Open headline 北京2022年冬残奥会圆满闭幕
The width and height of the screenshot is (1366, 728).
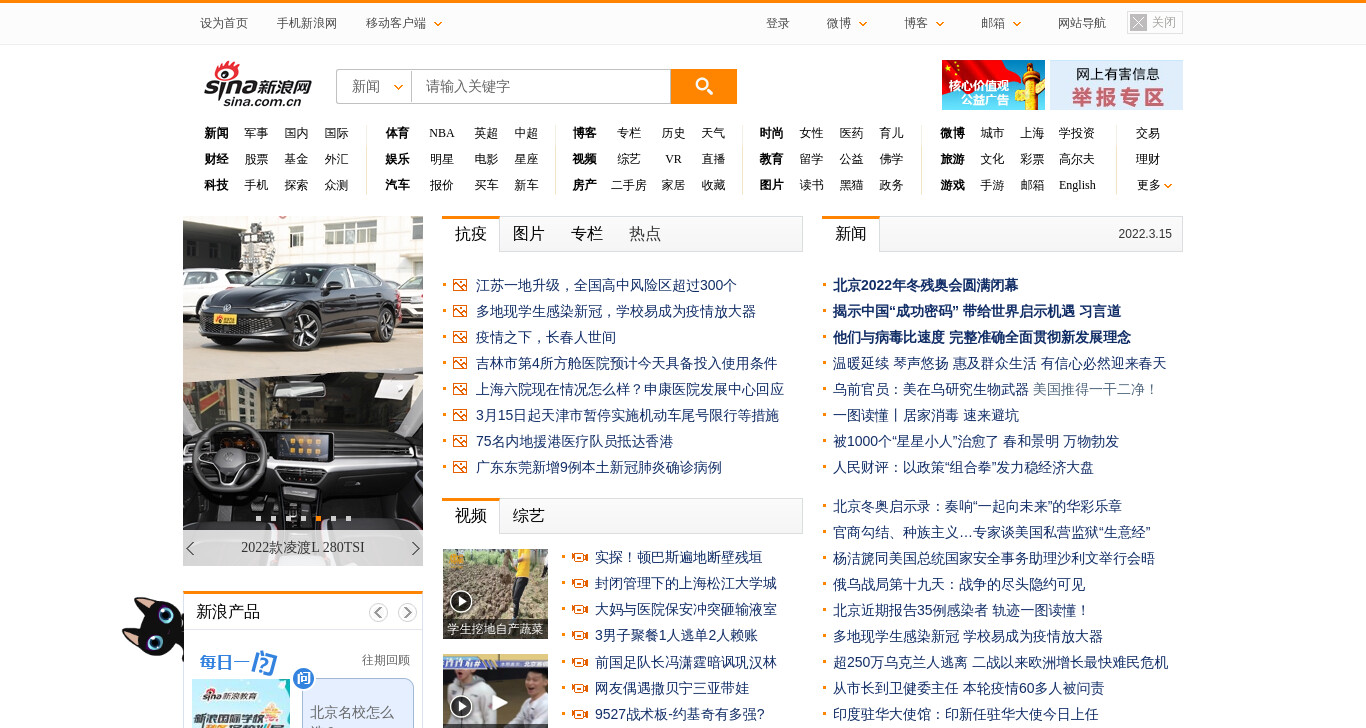(x=925, y=286)
